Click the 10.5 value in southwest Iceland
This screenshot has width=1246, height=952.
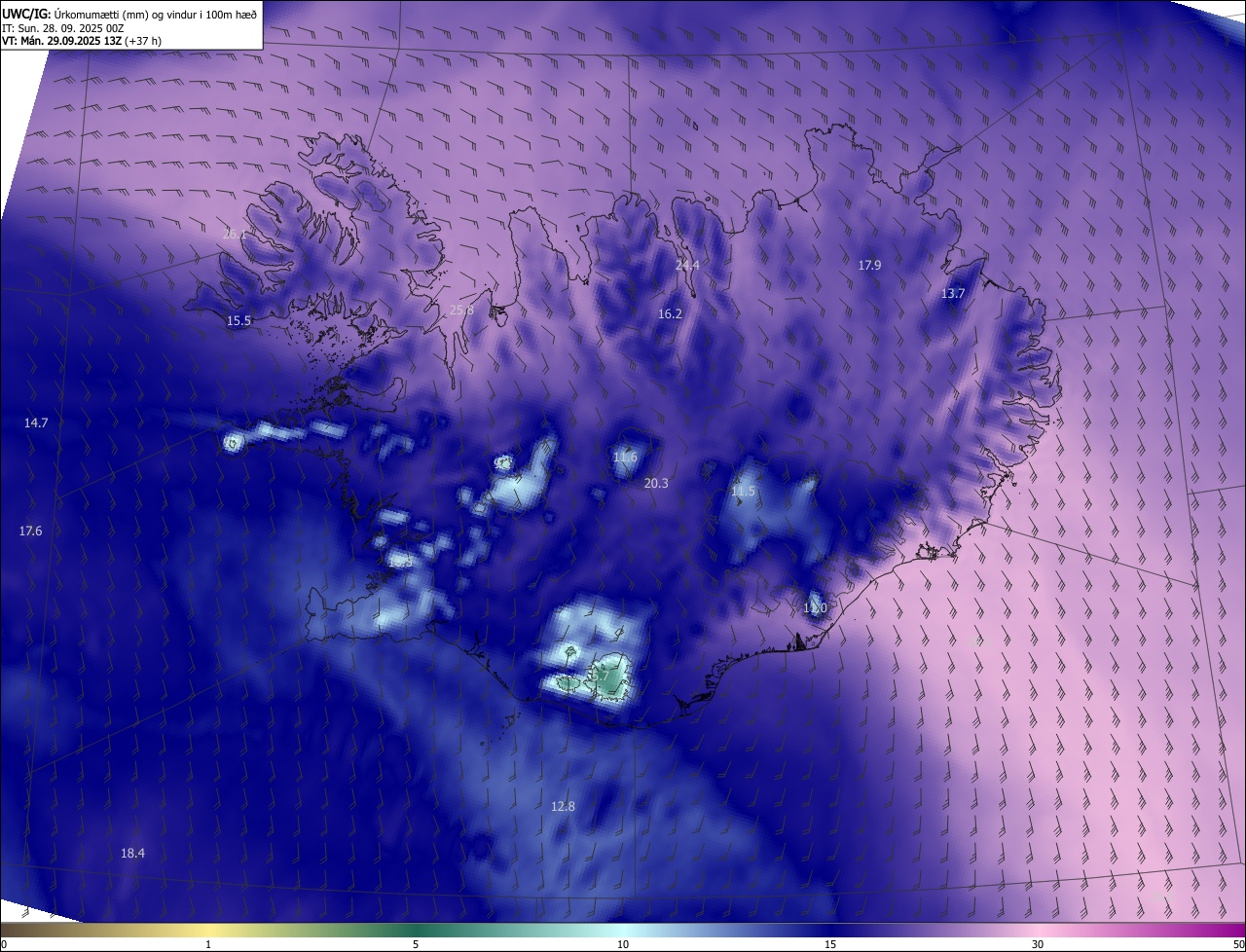click(x=400, y=562)
